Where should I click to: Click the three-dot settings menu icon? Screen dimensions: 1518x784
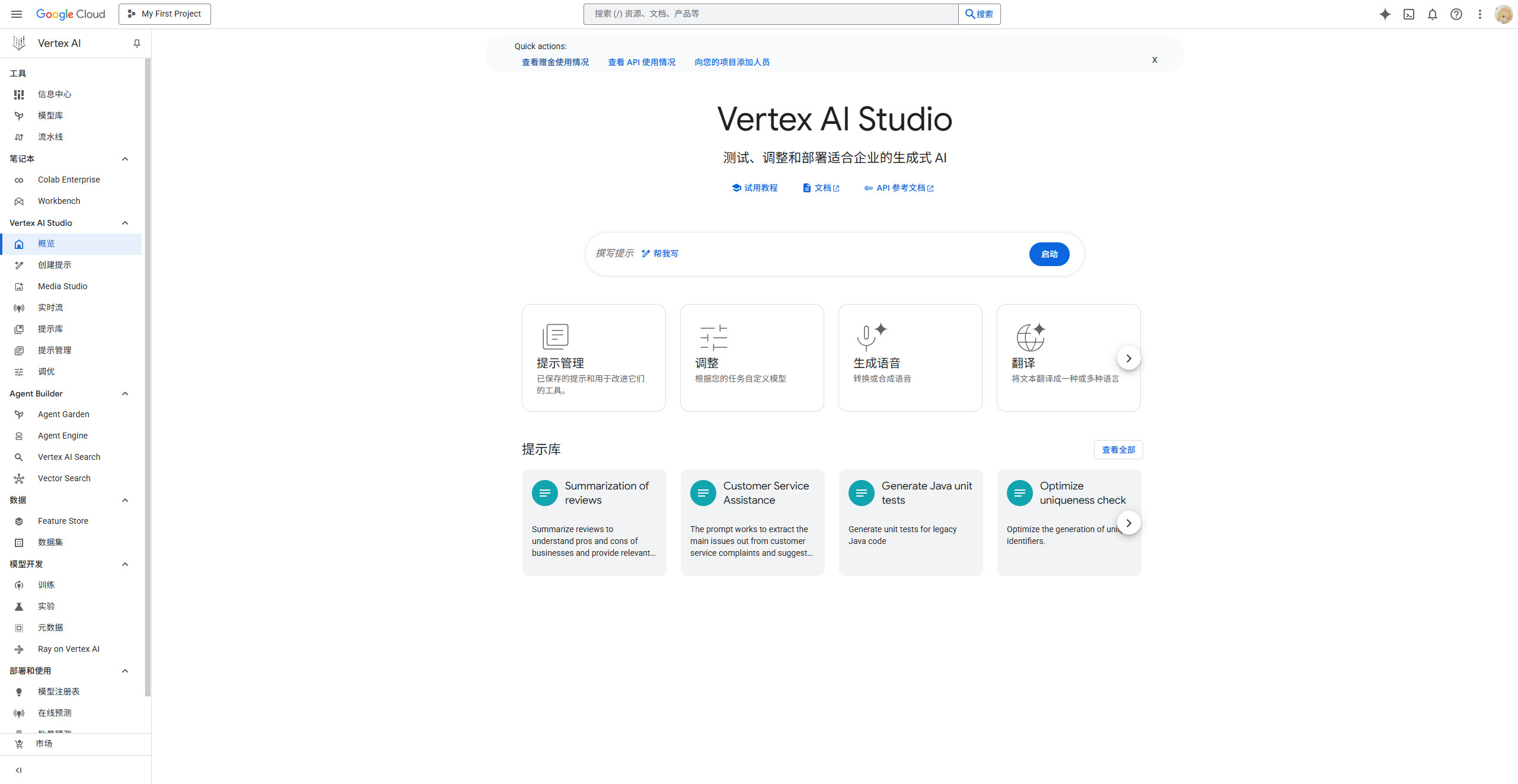[1480, 14]
